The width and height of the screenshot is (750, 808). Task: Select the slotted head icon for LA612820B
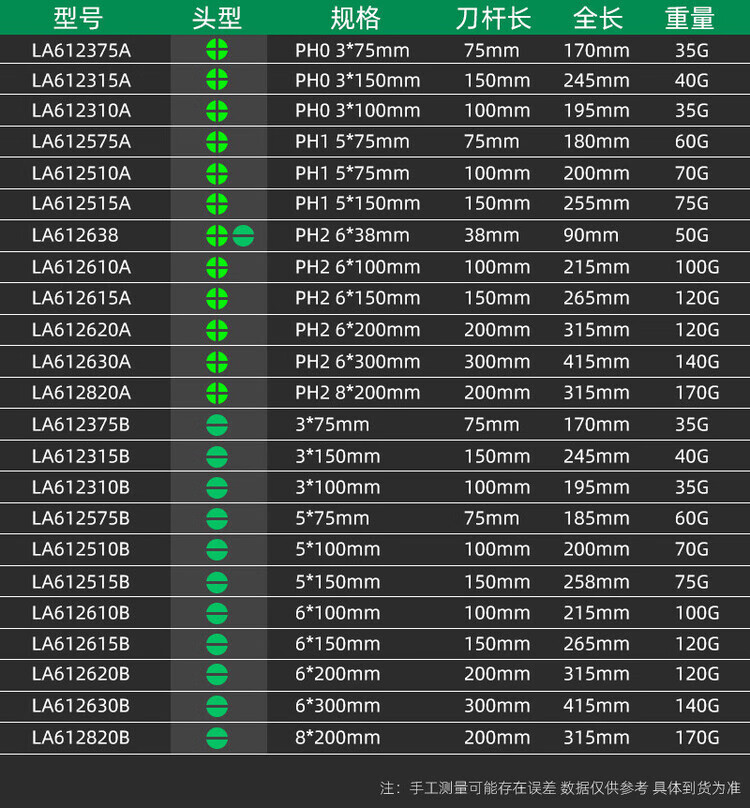[217, 738]
